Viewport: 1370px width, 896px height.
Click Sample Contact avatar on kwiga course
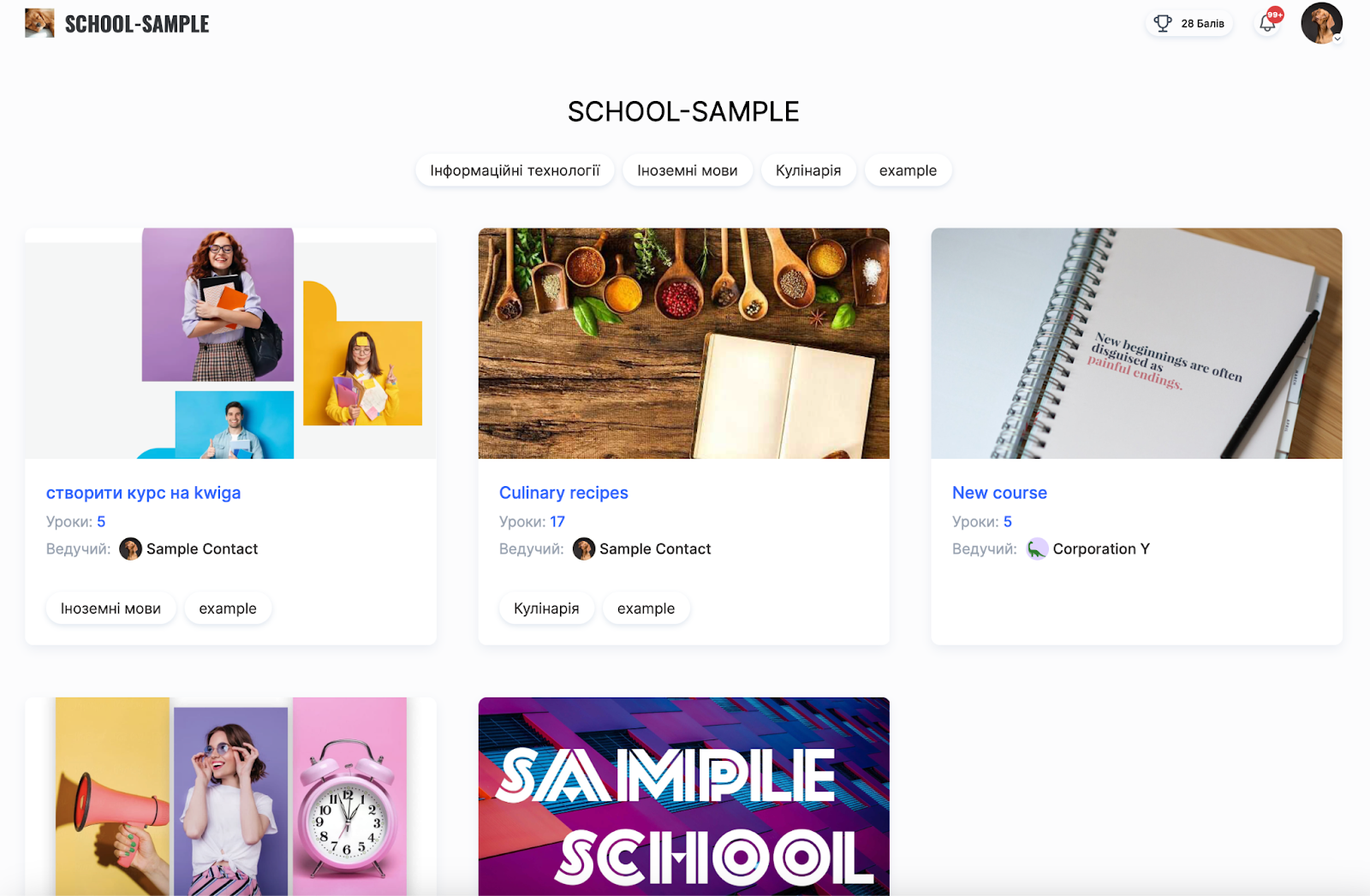coord(130,549)
